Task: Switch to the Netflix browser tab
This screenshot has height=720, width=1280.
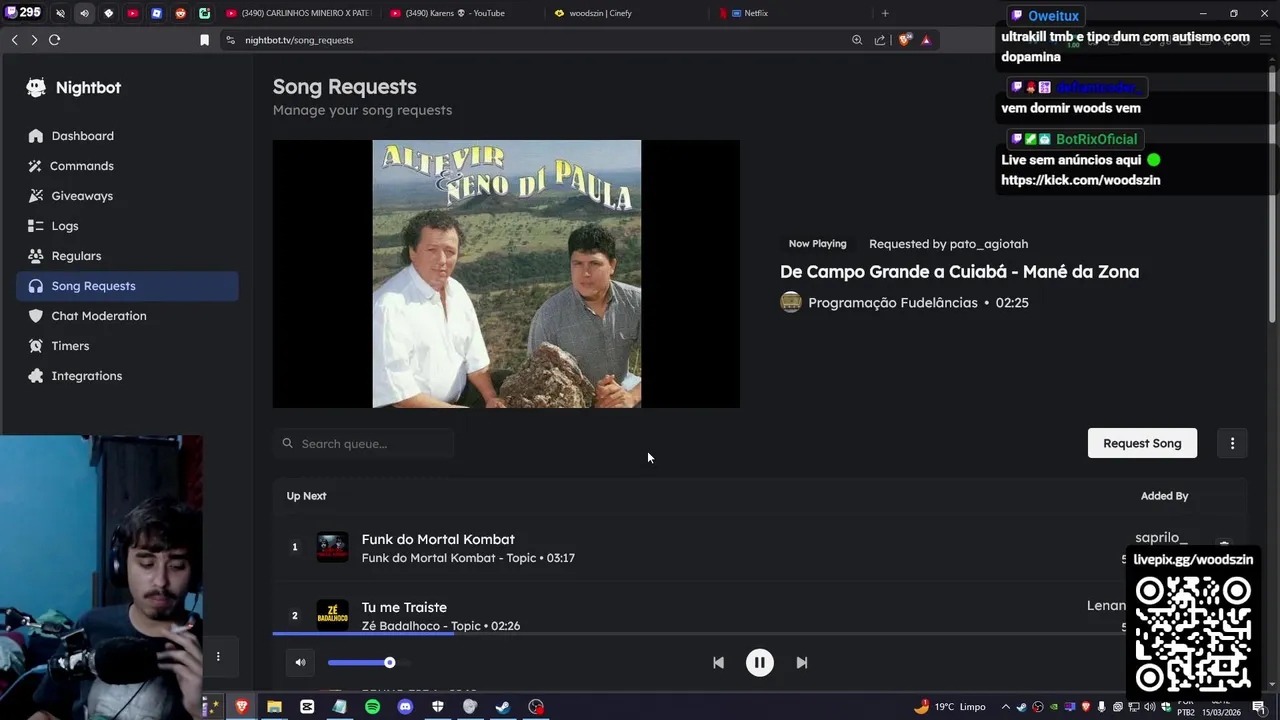Action: pyautogui.click(x=755, y=13)
